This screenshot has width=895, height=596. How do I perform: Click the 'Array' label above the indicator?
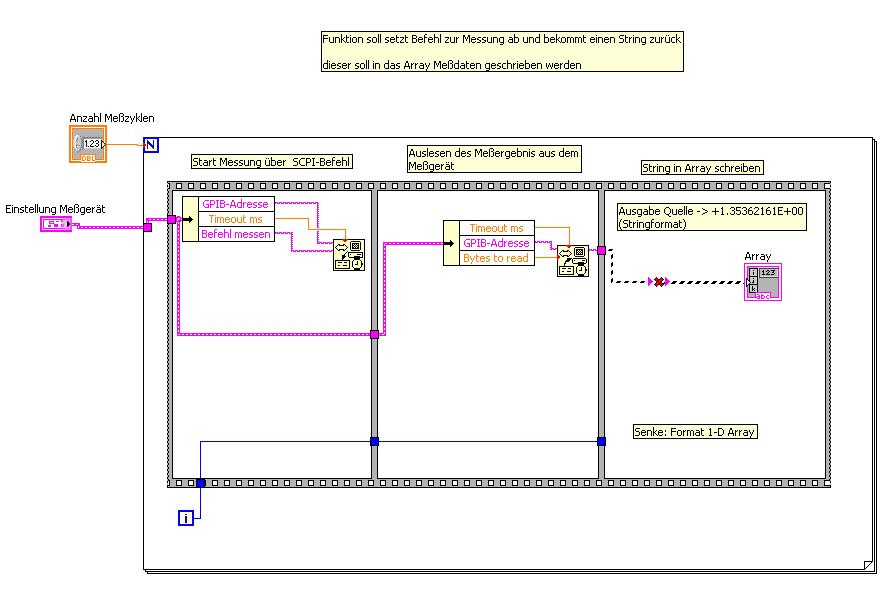(x=758, y=256)
